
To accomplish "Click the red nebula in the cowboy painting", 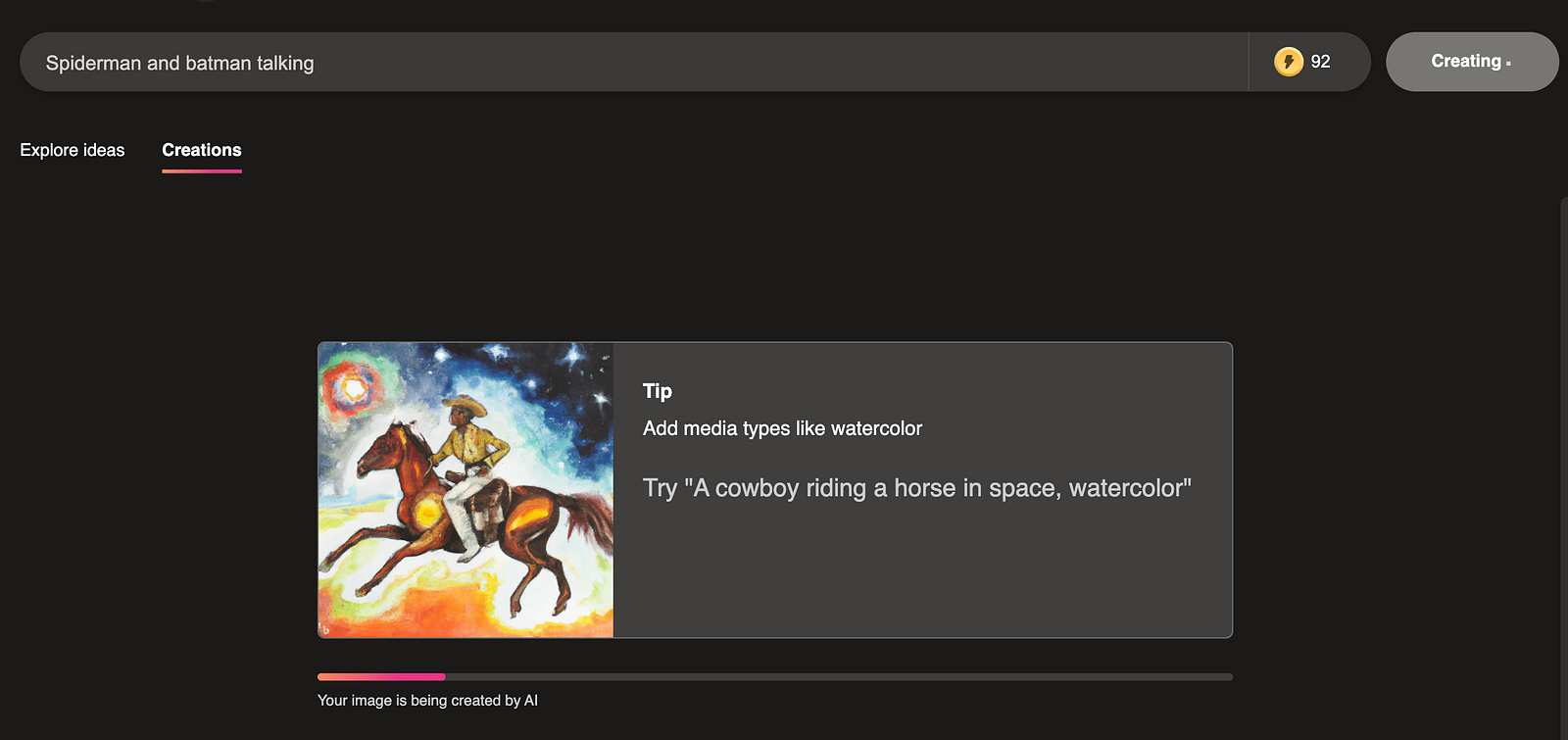I will pyautogui.click(x=353, y=388).
